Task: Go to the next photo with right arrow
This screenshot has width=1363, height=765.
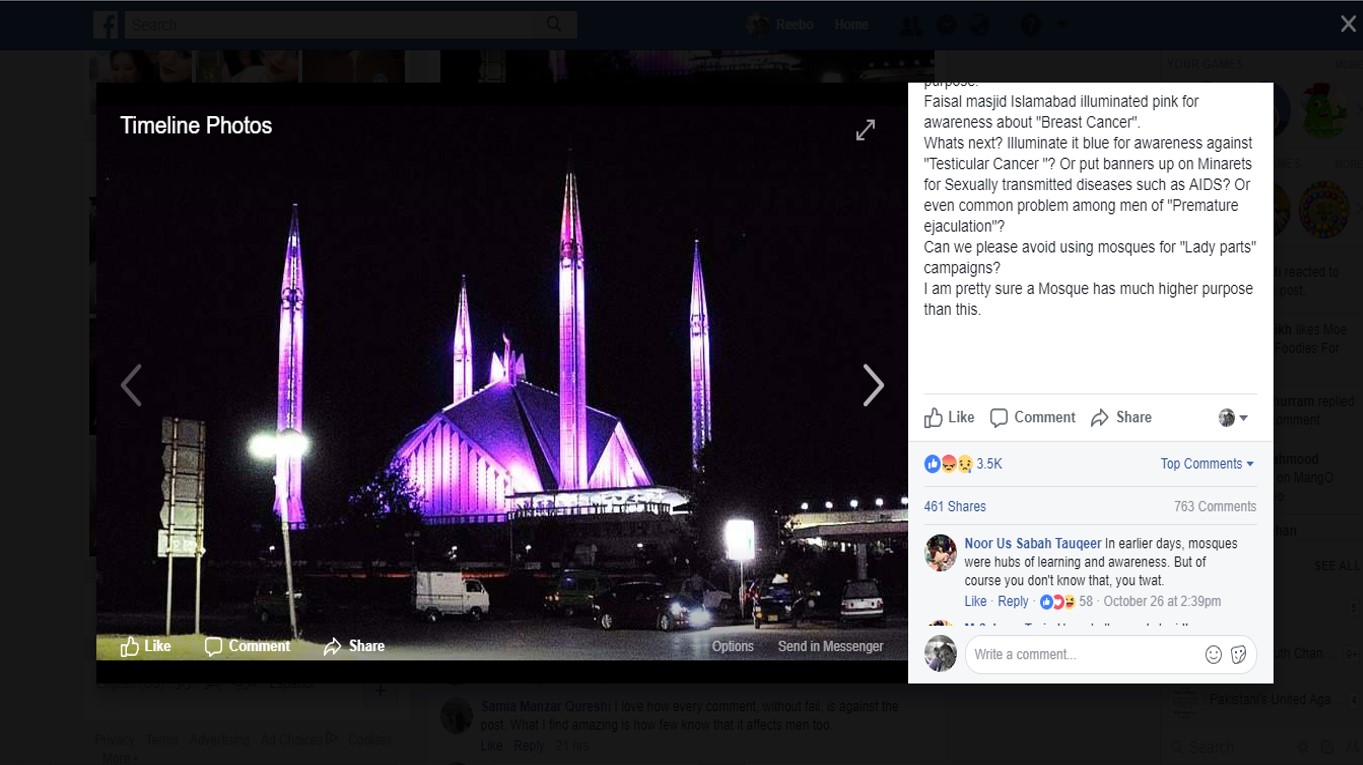Action: pyautogui.click(x=873, y=385)
